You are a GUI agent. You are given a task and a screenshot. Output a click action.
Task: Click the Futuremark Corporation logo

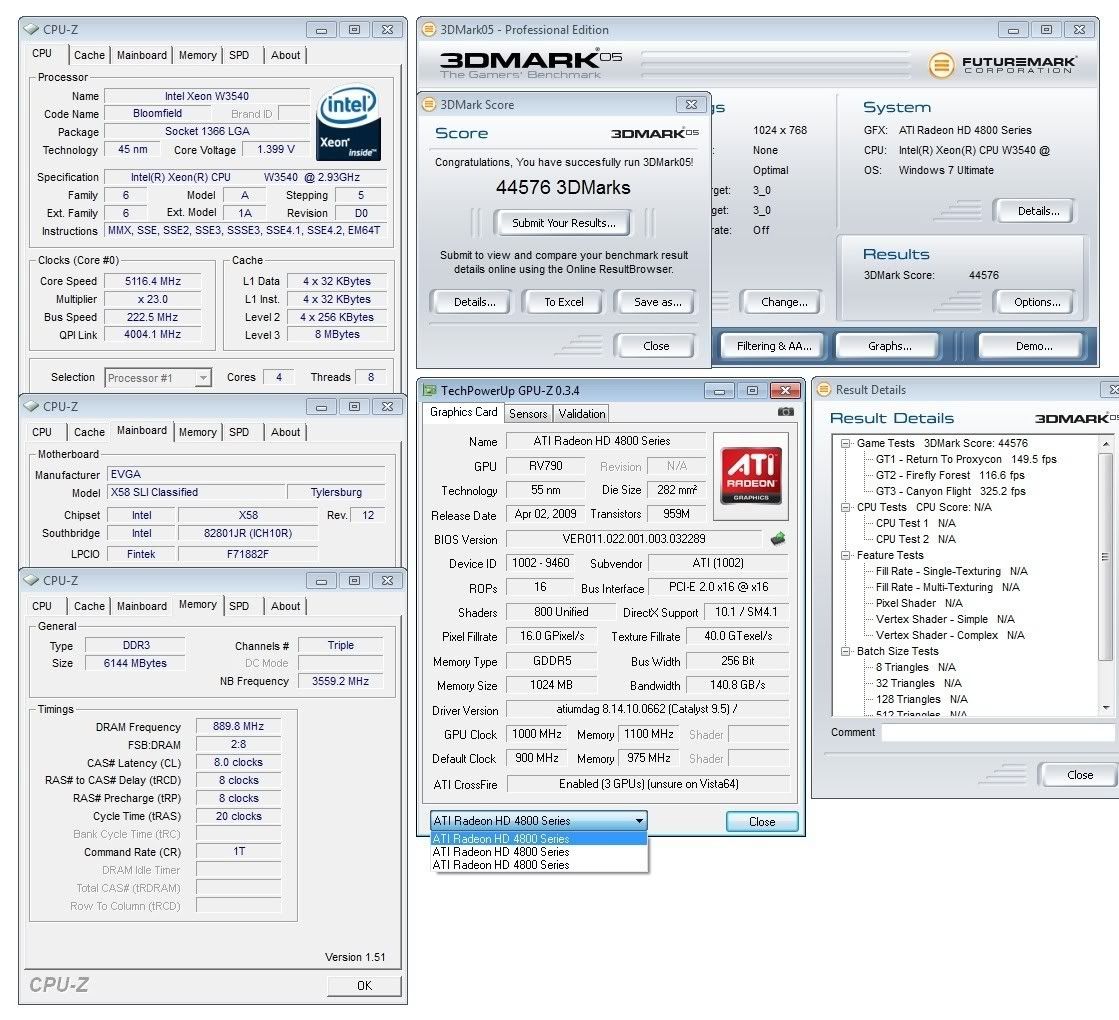point(1003,65)
